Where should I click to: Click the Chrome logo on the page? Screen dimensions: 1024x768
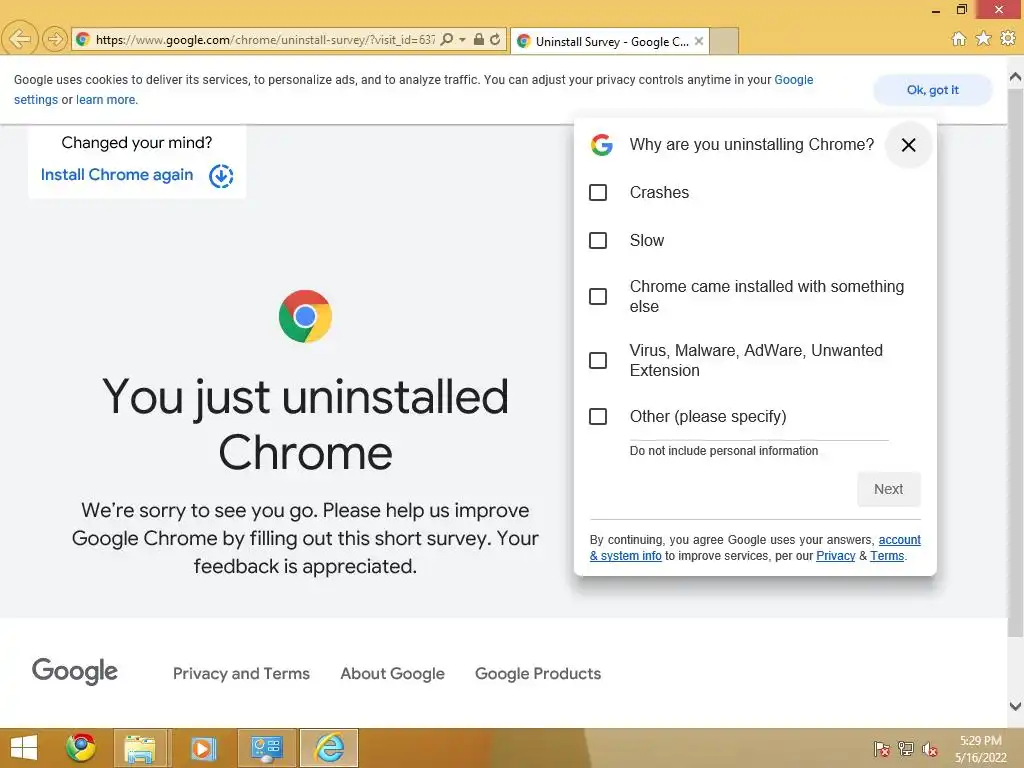[x=305, y=316]
